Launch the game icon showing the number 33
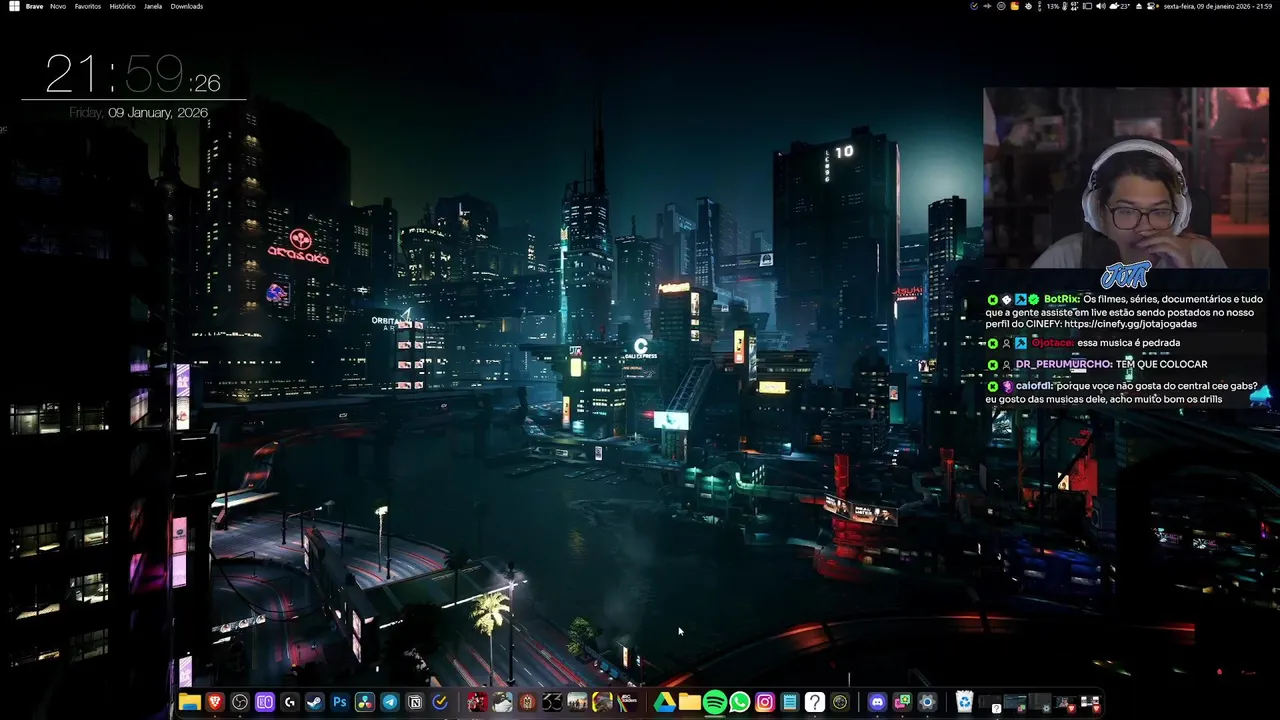The width and height of the screenshot is (1280, 720). coord(553,702)
